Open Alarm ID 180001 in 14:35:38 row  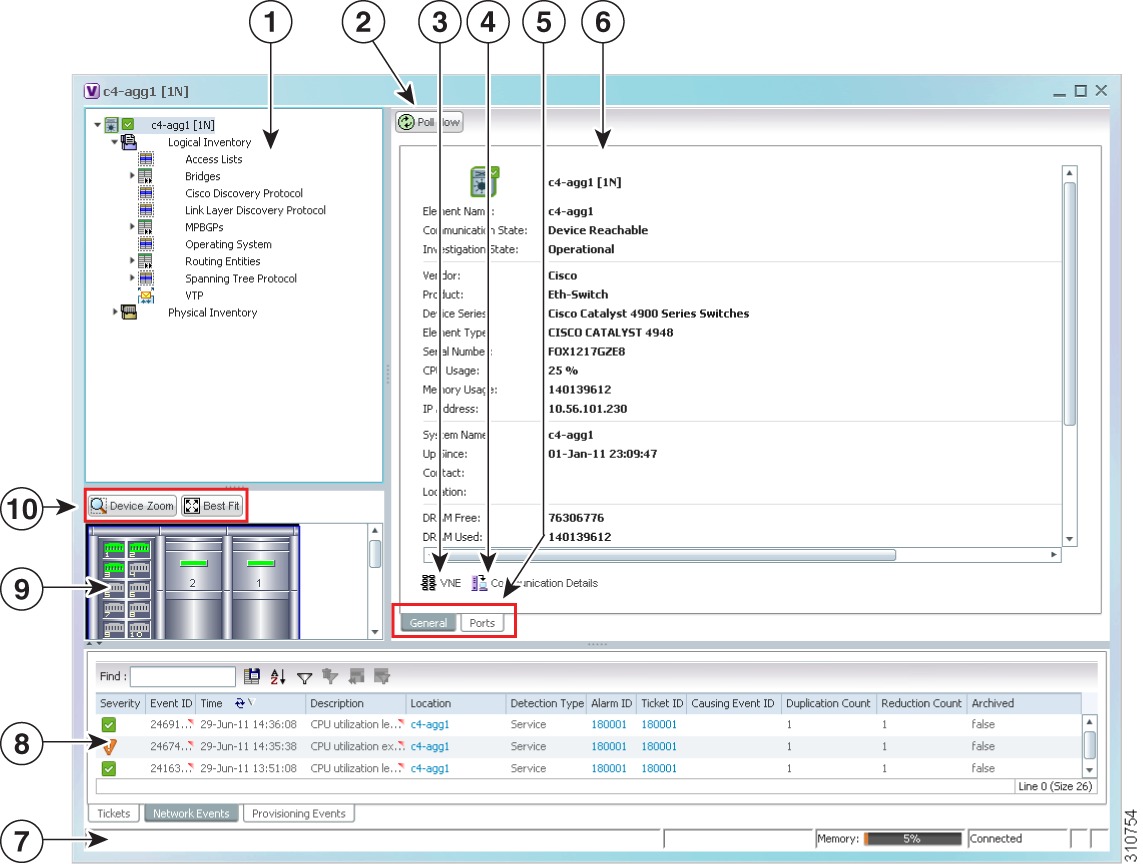point(609,746)
